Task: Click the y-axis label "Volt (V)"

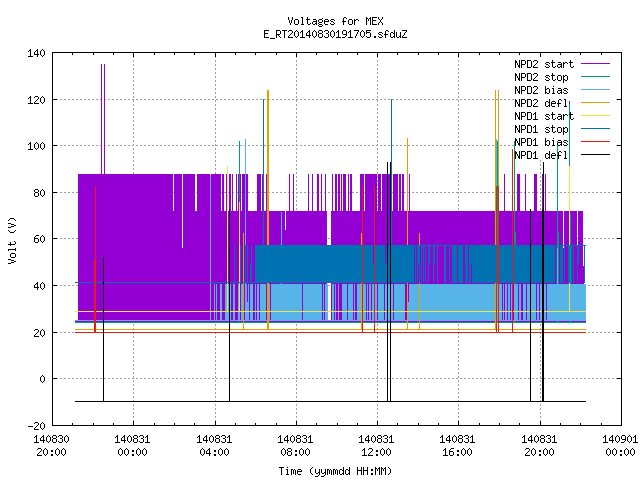Action: 12,240
